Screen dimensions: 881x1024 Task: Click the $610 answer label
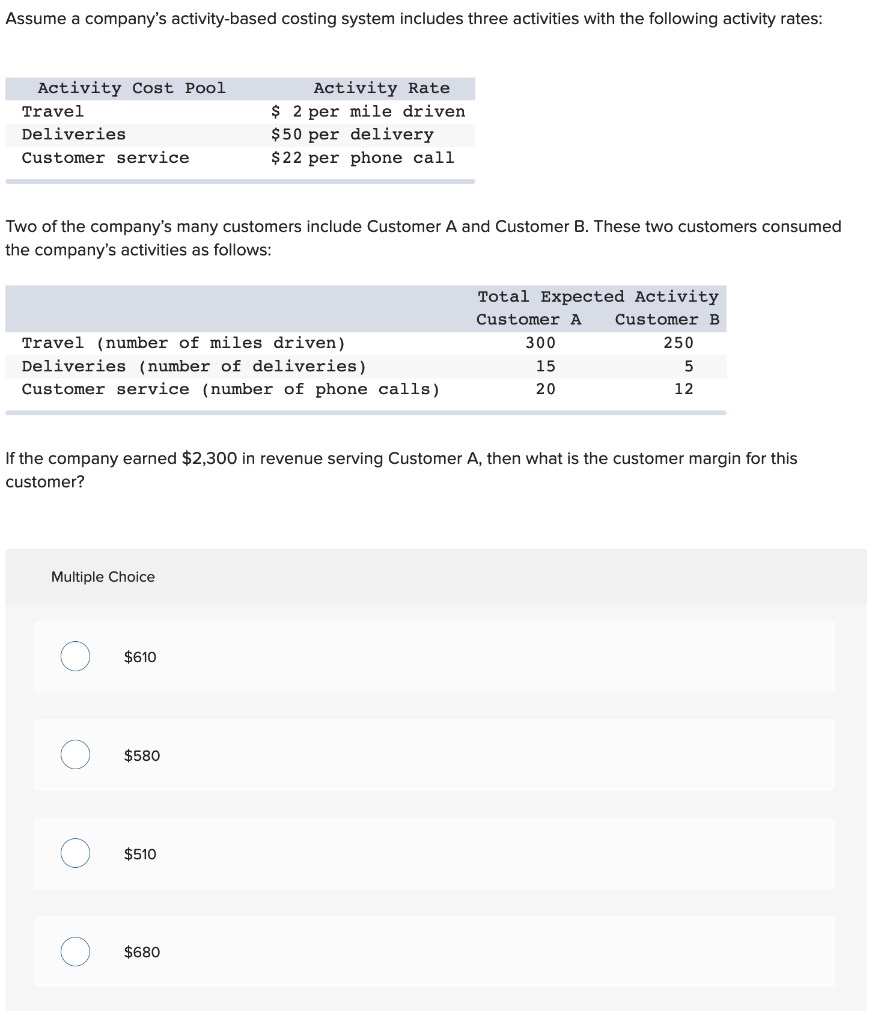[138, 657]
